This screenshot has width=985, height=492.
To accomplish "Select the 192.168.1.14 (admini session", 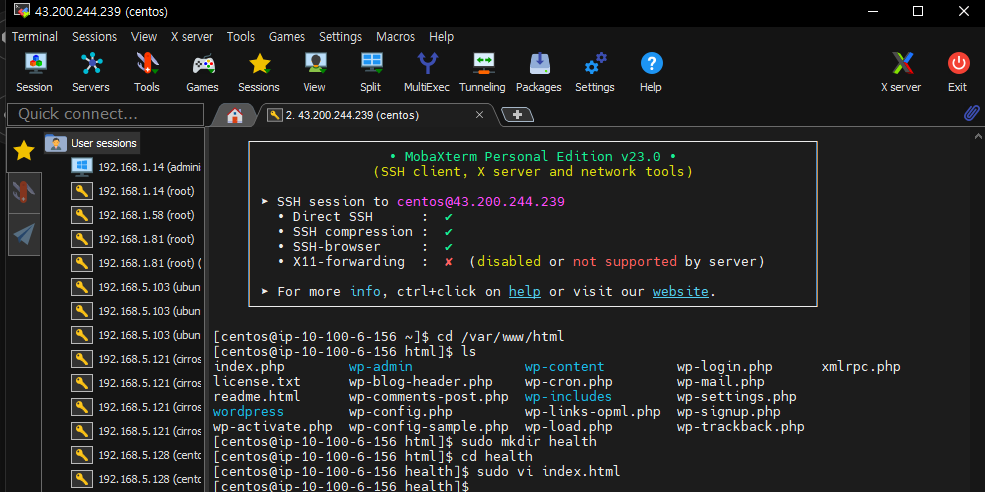I will [137, 167].
